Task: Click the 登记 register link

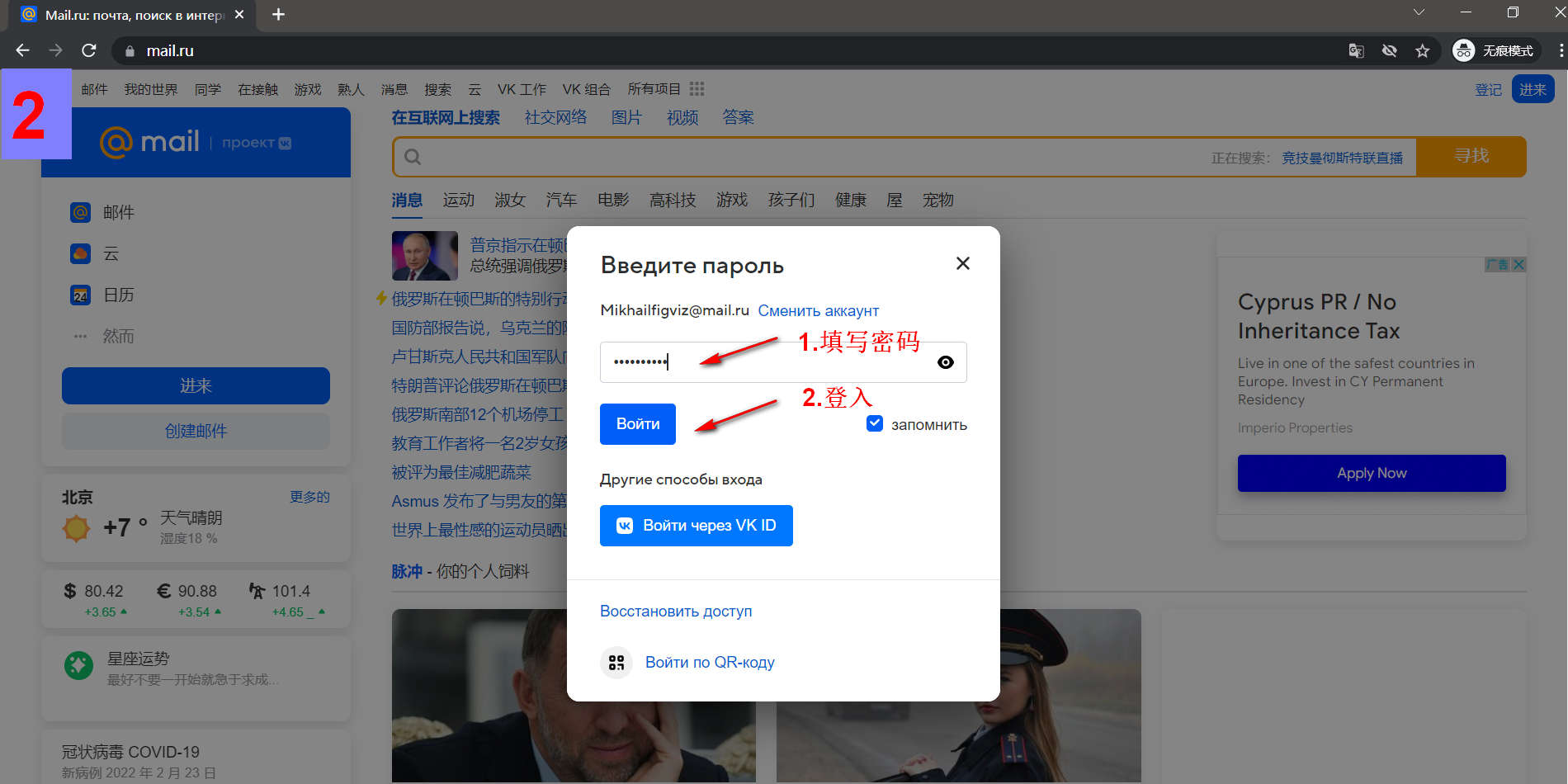Action: click(x=1488, y=90)
